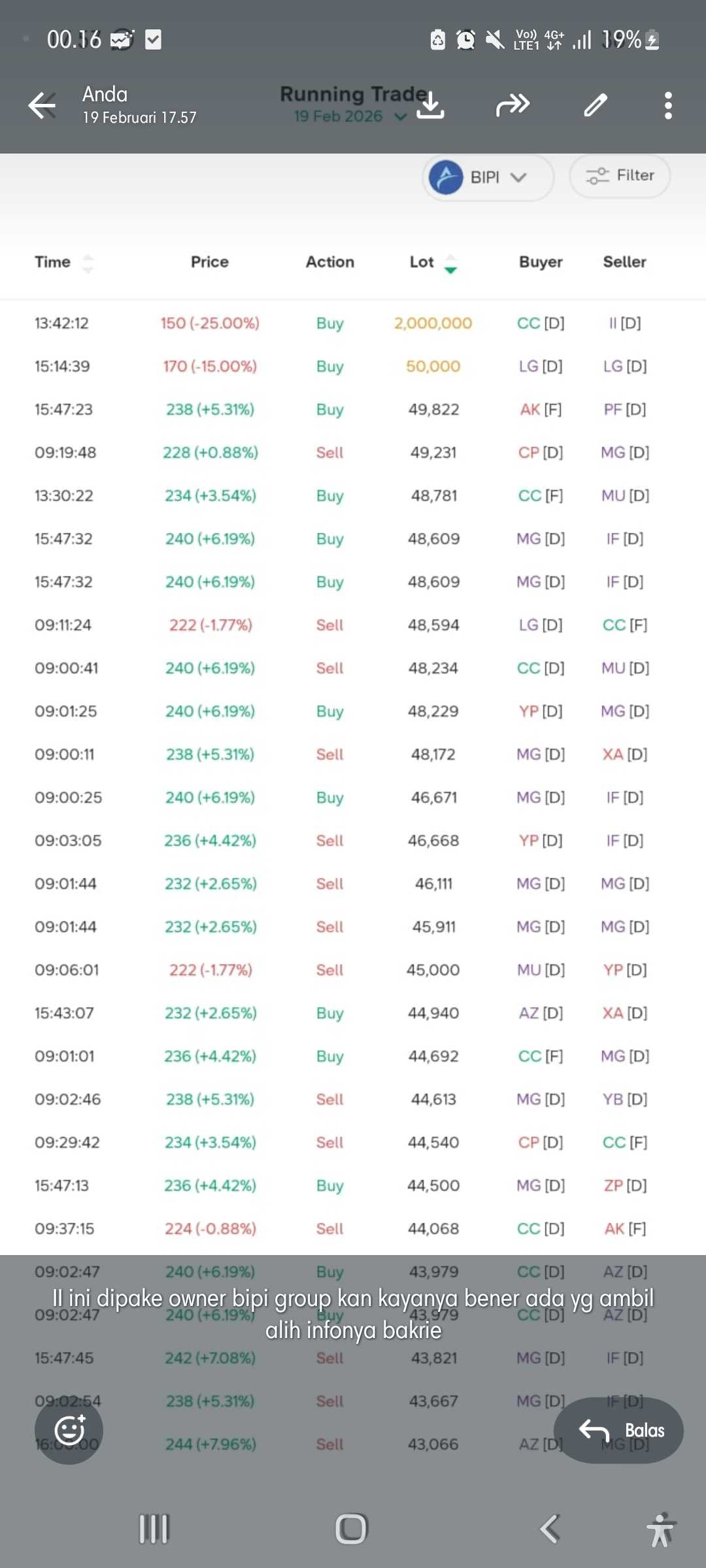706x1568 pixels.
Task: Open recent apps navigation button
Action: 154,1529
